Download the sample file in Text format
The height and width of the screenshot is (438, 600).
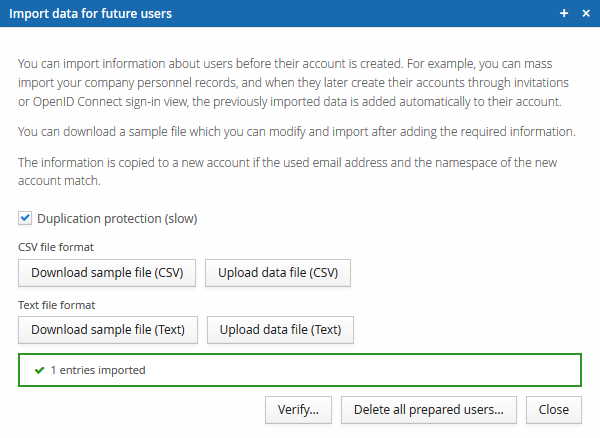[x=108, y=329]
